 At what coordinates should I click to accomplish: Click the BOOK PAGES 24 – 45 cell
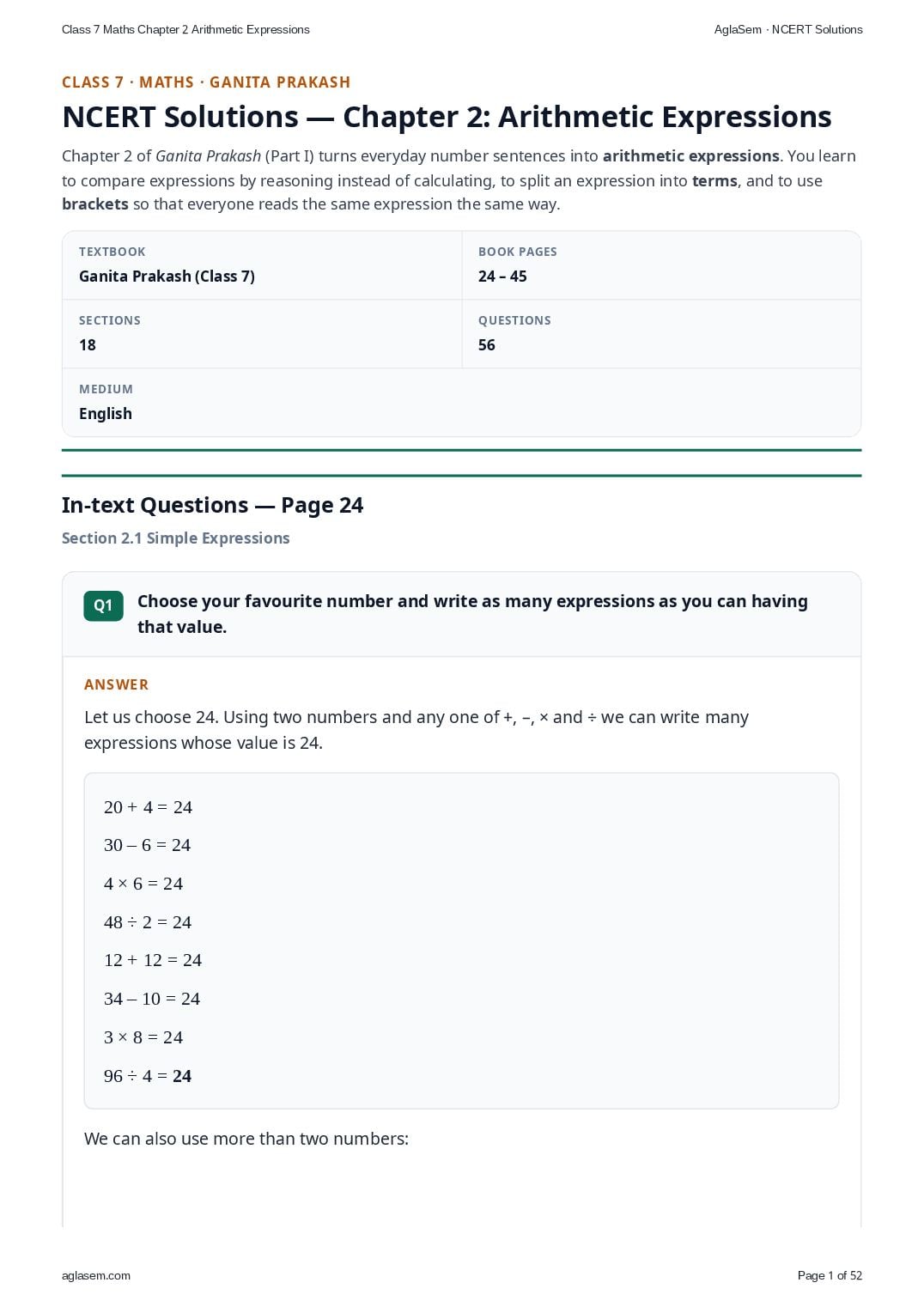point(661,265)
